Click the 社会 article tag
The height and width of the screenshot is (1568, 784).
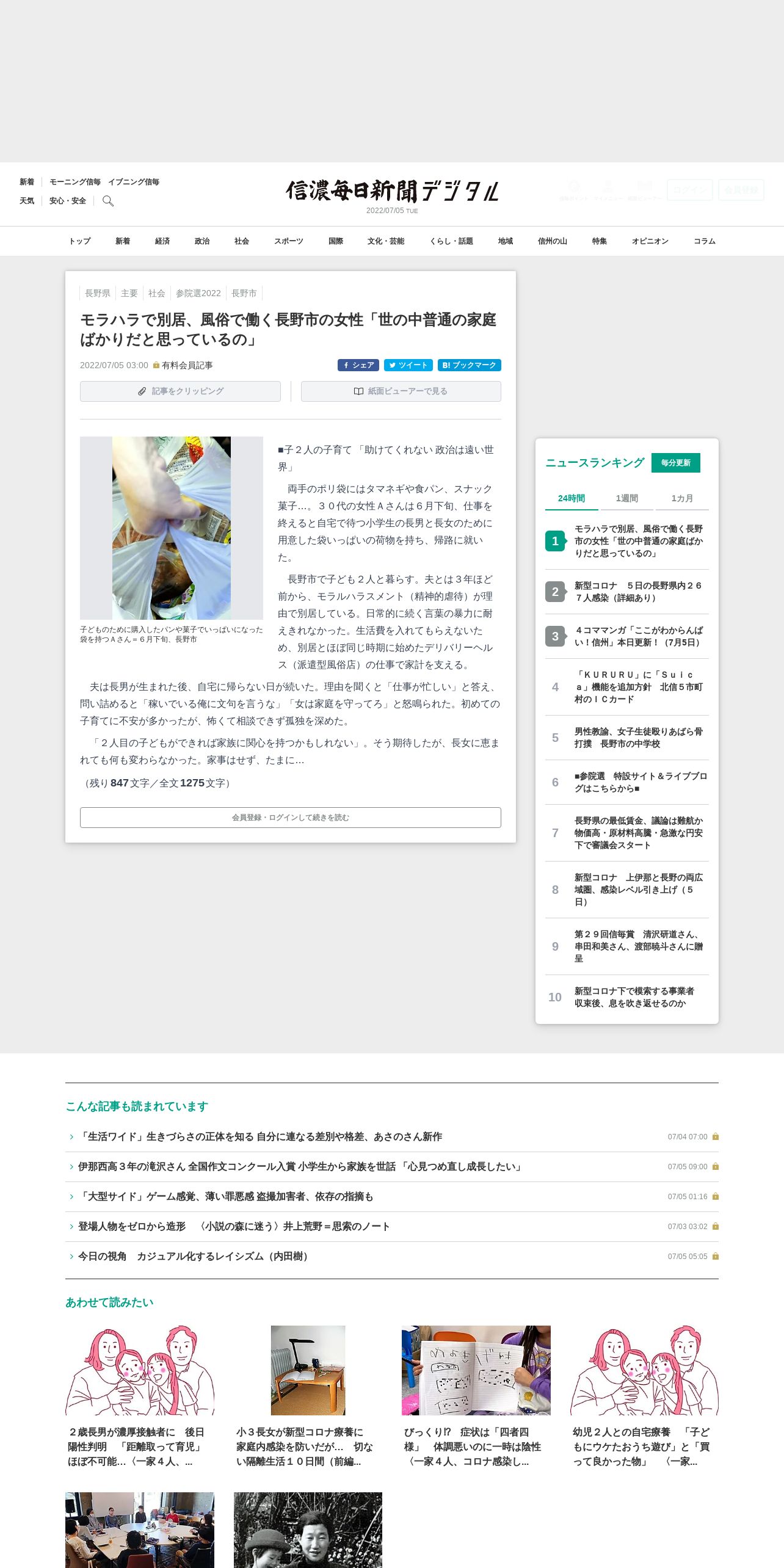(x=157, y=293)
